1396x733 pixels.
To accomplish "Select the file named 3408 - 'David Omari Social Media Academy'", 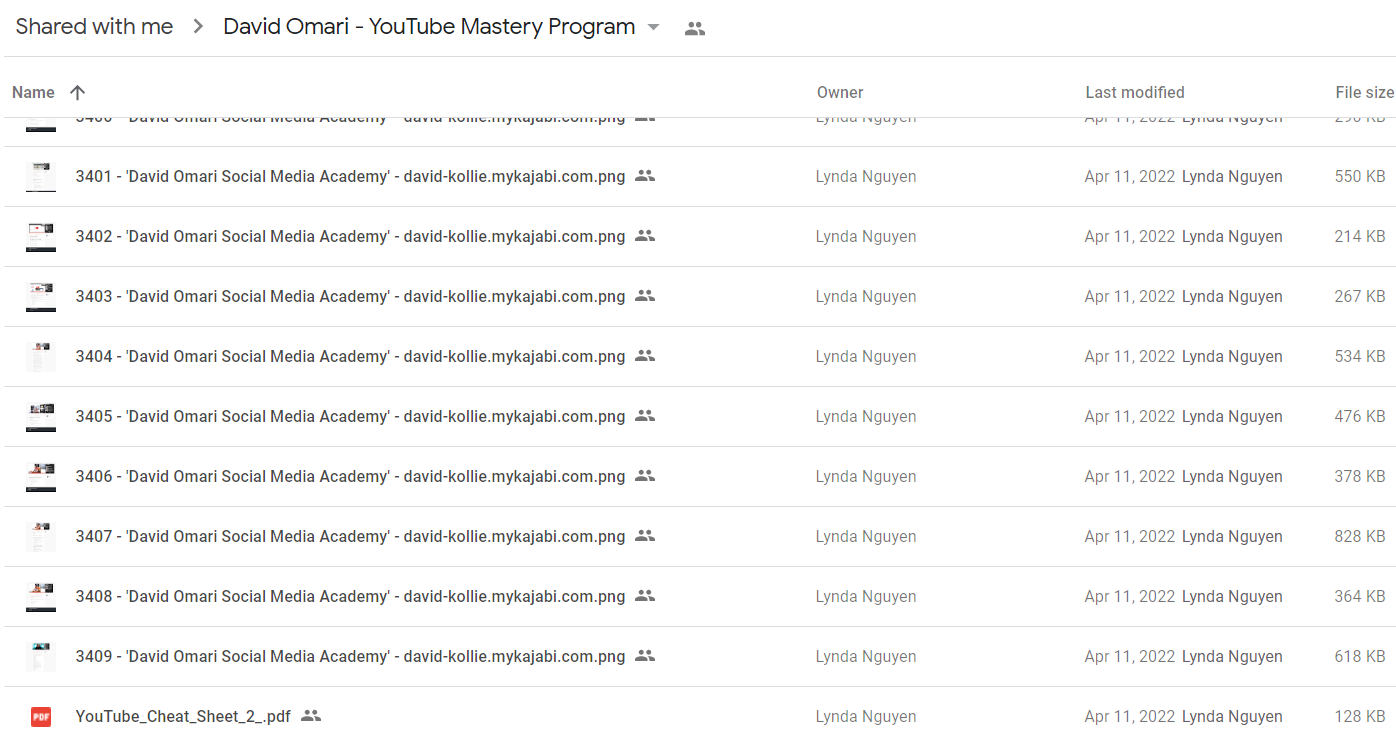I will 350,596.
